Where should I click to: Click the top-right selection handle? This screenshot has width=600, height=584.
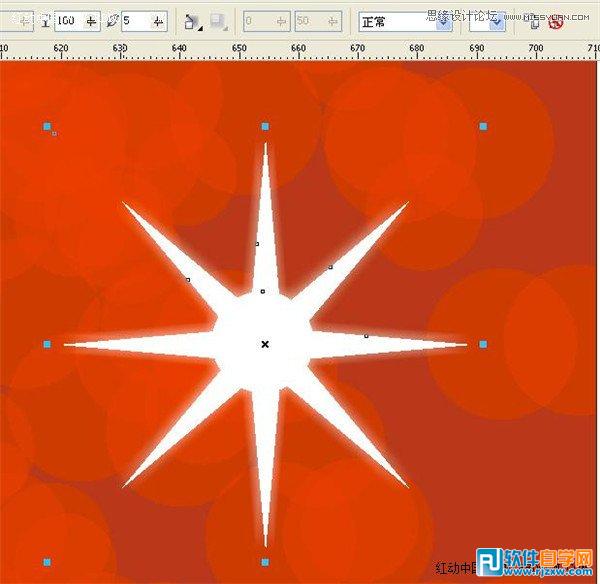click(x=483, y=126)
